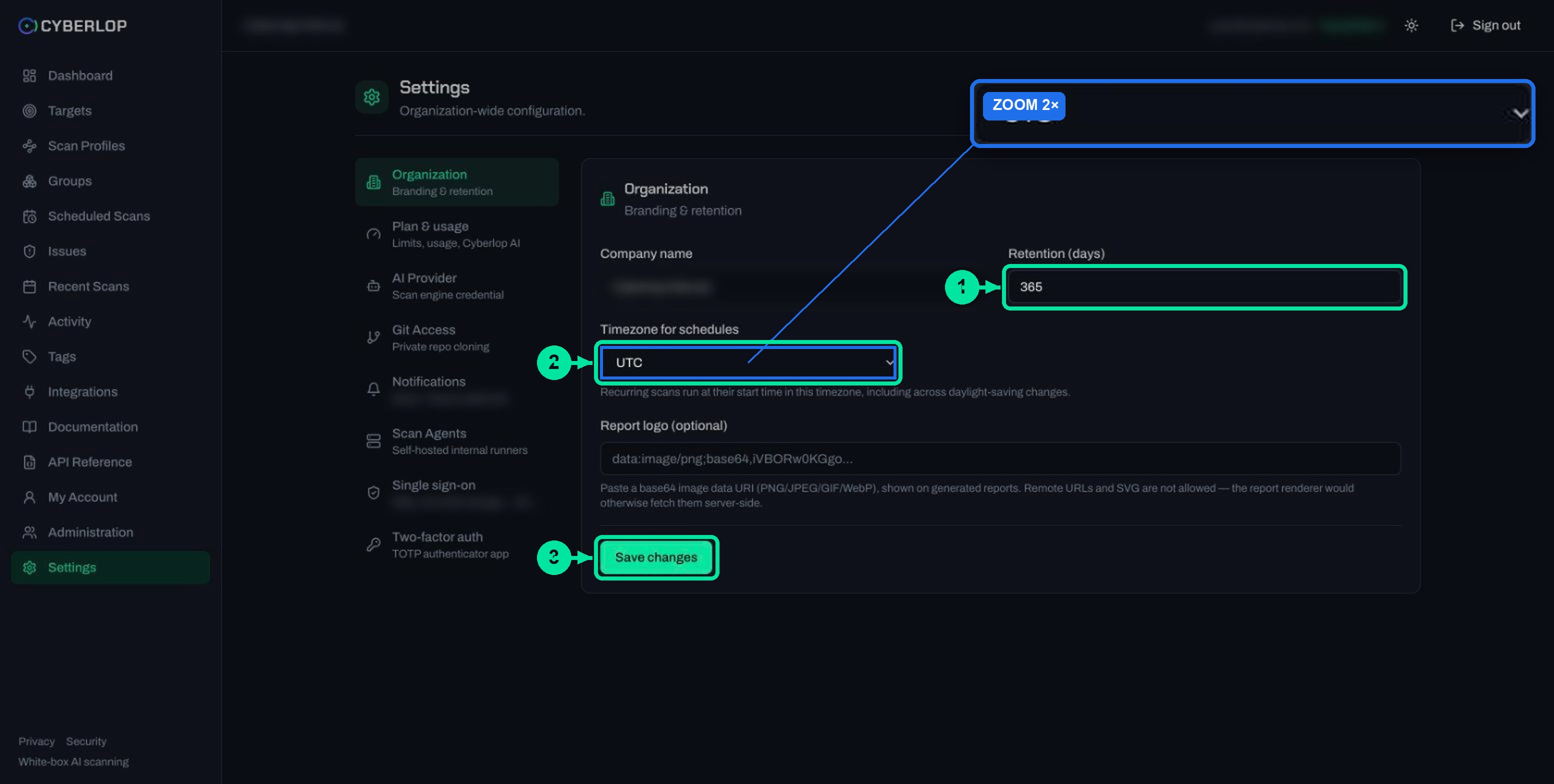Click the Activity pulse icon
Image resolution: width=1554 pixels, height=784 pixels.
tap(29, 321)
